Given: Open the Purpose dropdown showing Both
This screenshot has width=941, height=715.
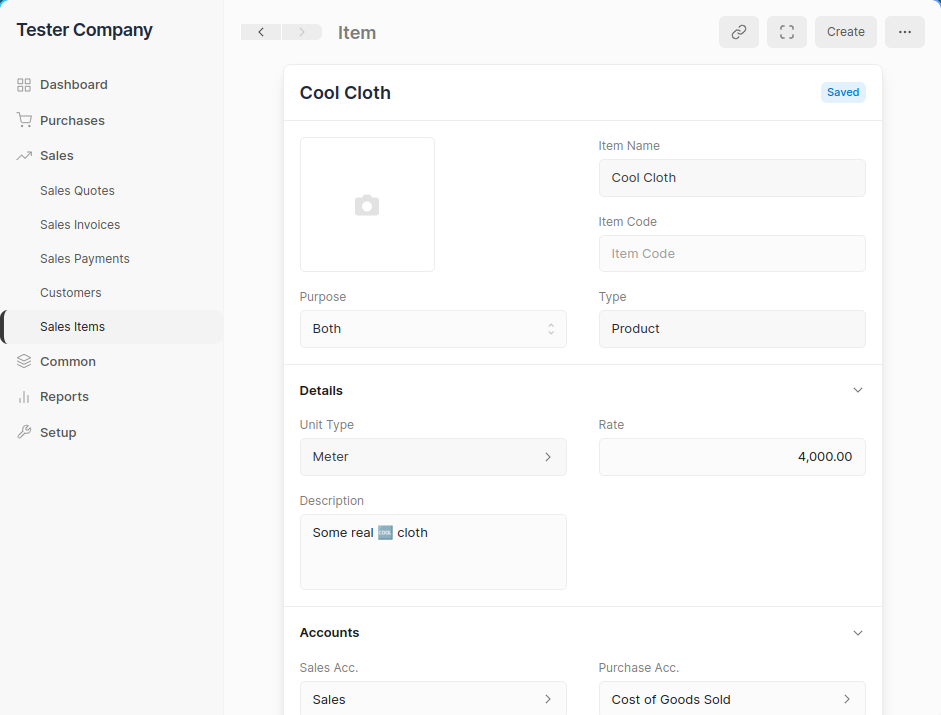Looking at the screenshot, I should click(432, 329).
